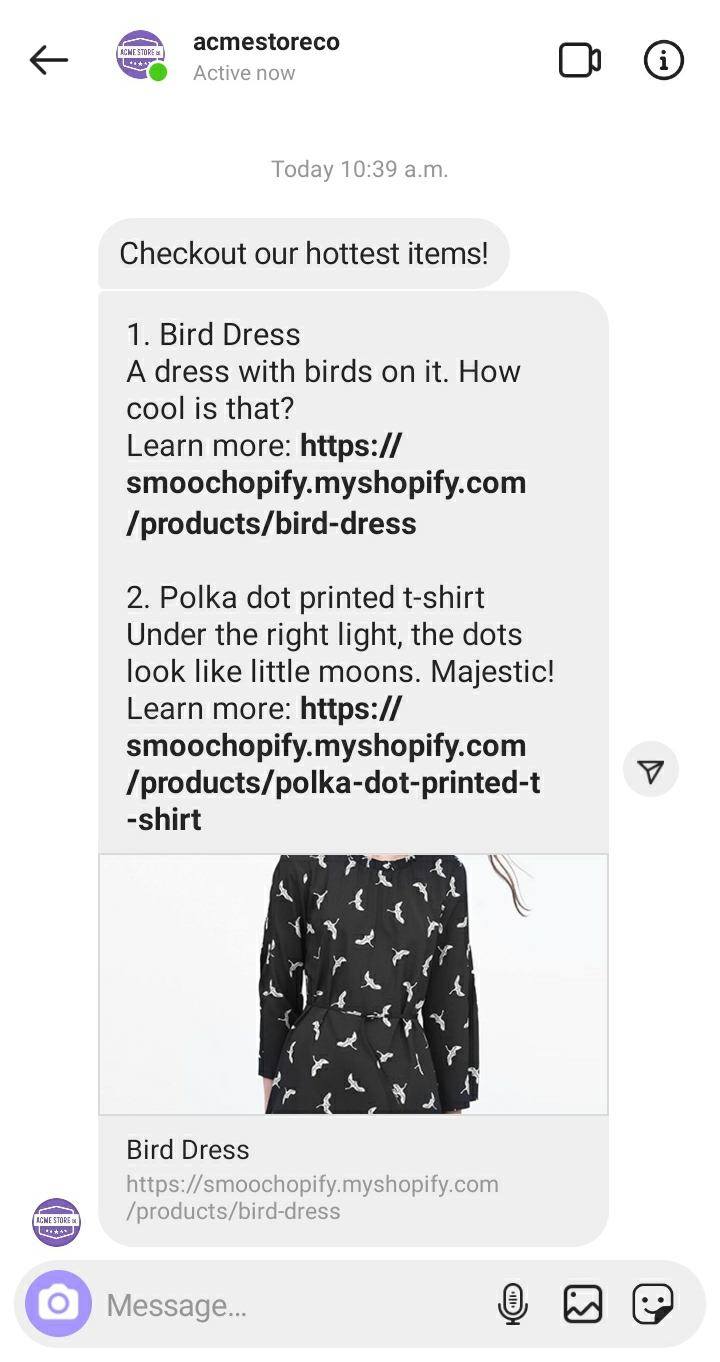
Task: Open conversation info details icon
Action: tap(664, 61)
